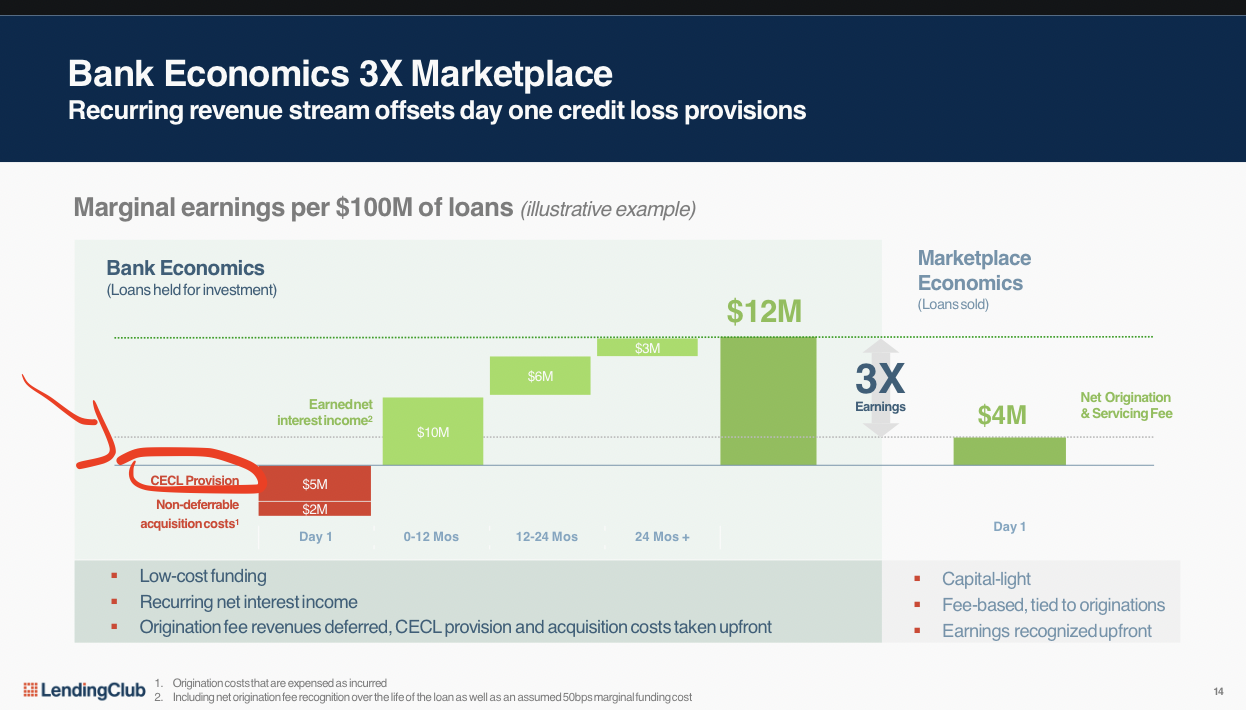Click the slide page number 14
This screenshot has width=1246, height=710.
pyautogui.click(x=1219, y=692)
